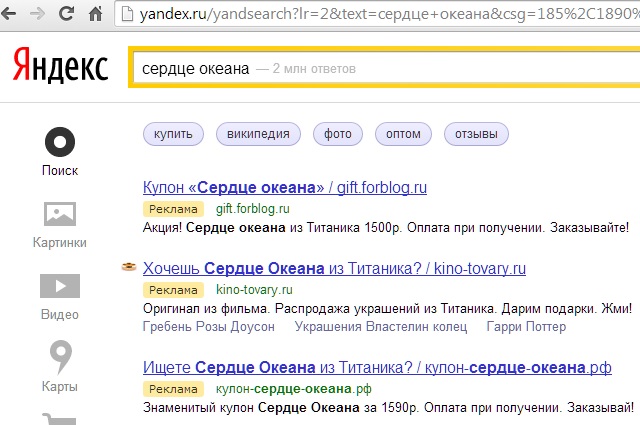
Task: Open the browser home page icon
Action: 96,14
